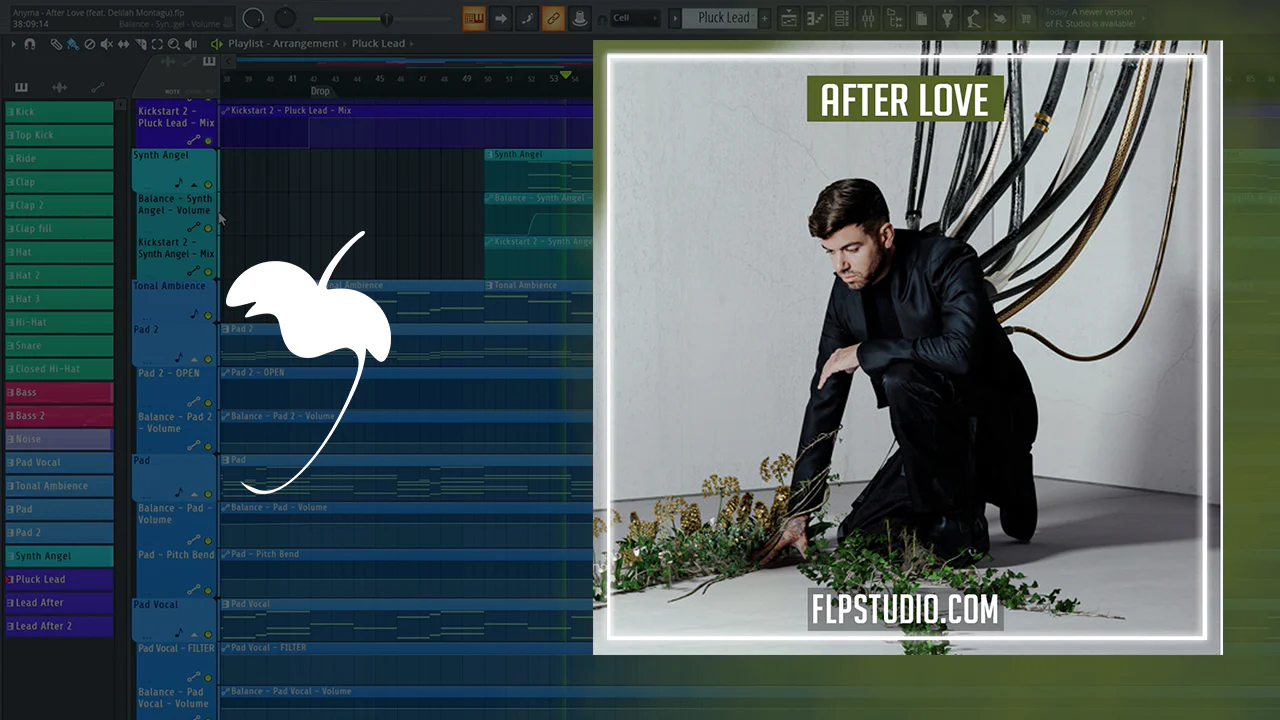Click the right-arrow countdown icon in top toolbar
The height and width of the screenshot is (720, 1280).
pyautogui.click(x=500, y=18)
